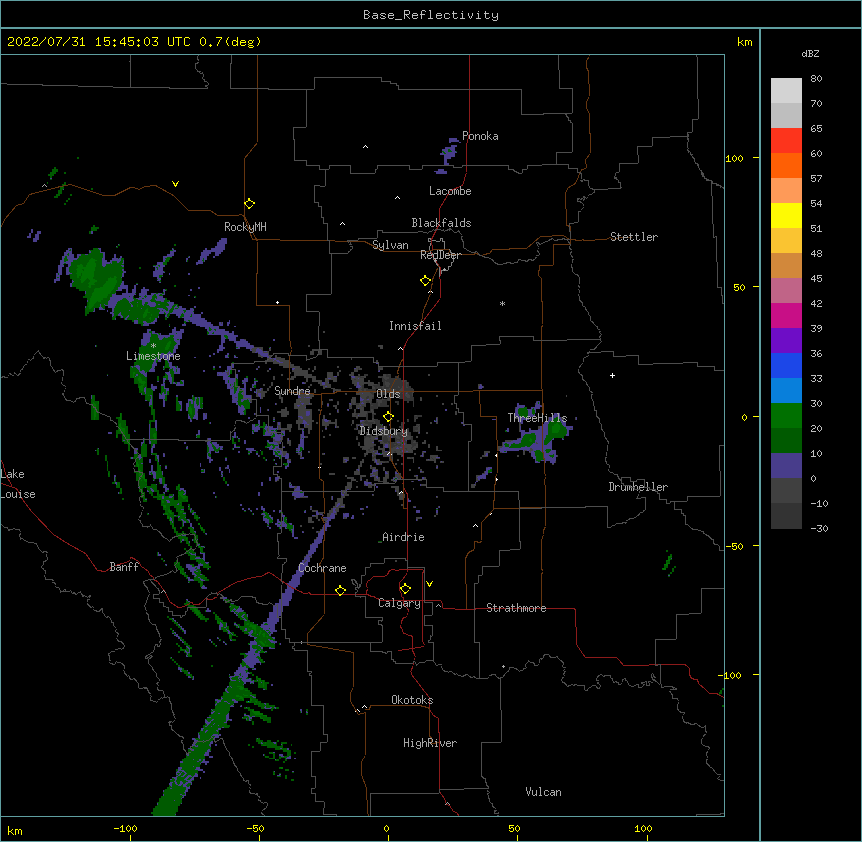This screenshot has height=842, width=862.
Task: Pick the magenta 42-39 dBZ legend swatch
Action: click(786, 315)
